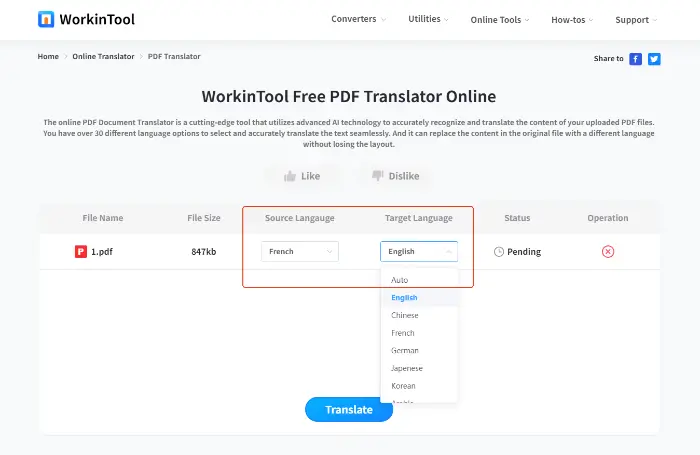Collapse Target Language dropdown showing English

(x=419, y=251)
